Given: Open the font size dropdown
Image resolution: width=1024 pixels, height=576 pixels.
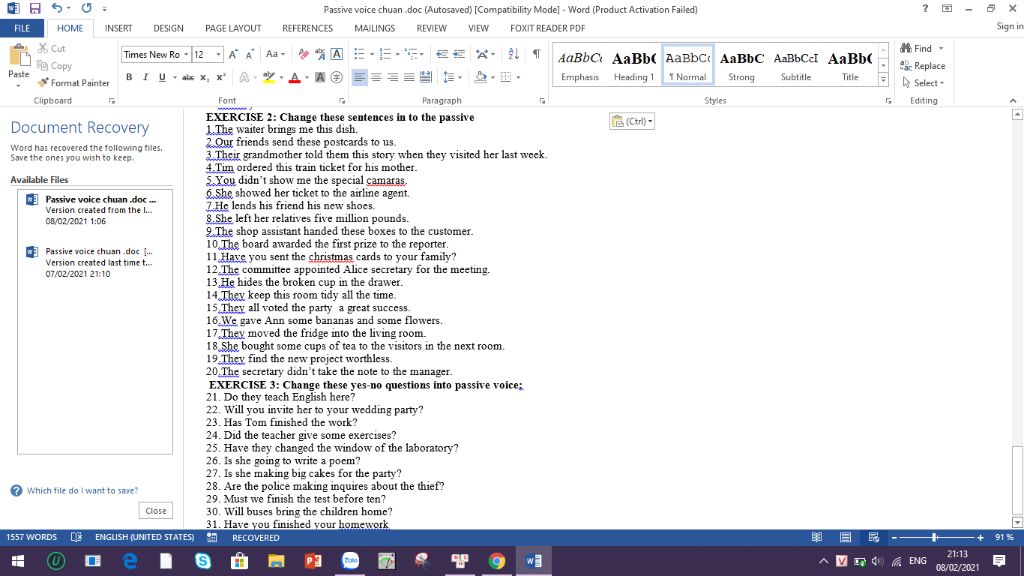Looking at the screenshot, I should point(219,54).
